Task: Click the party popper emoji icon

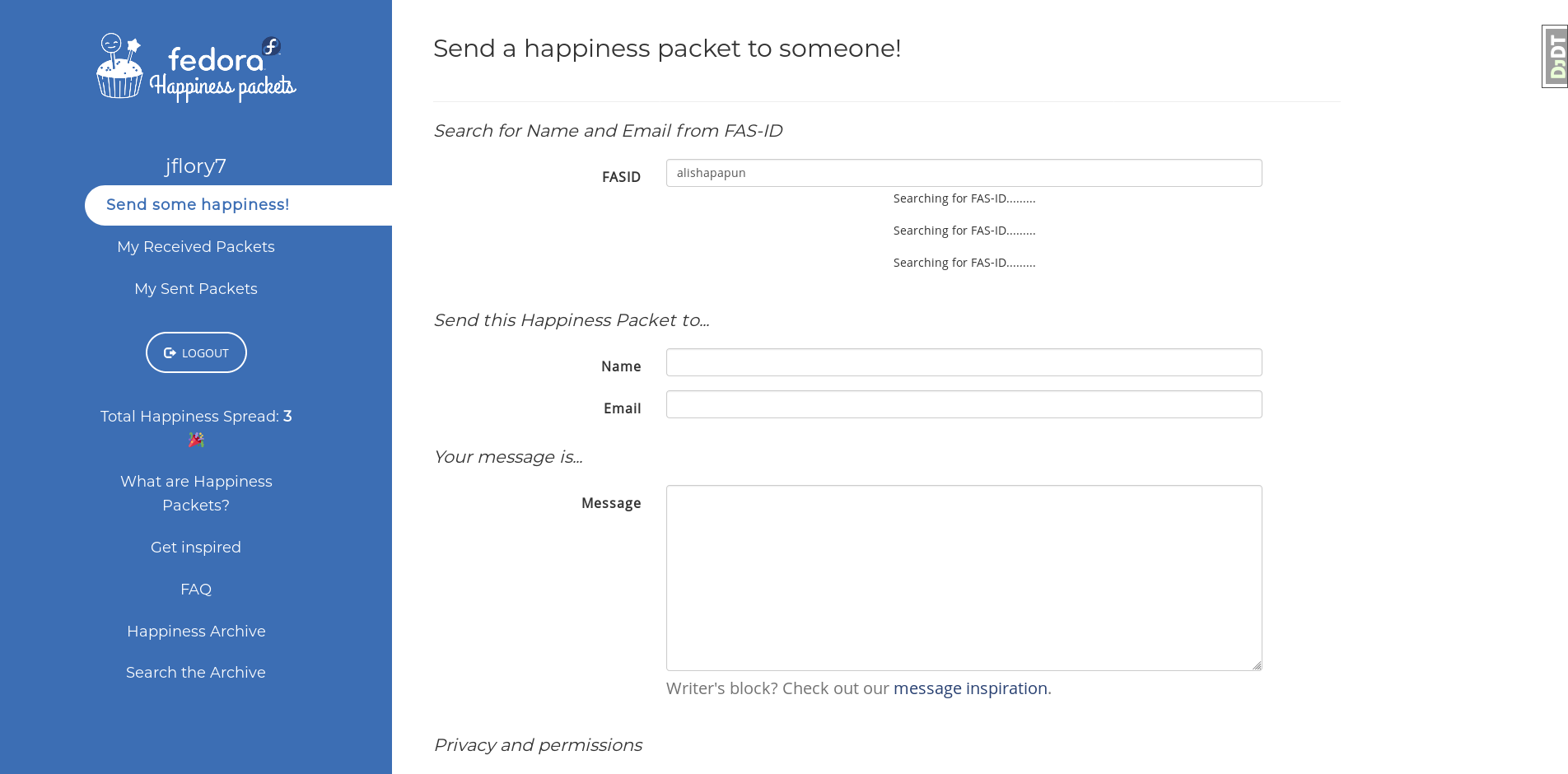Action: point(196,440)
